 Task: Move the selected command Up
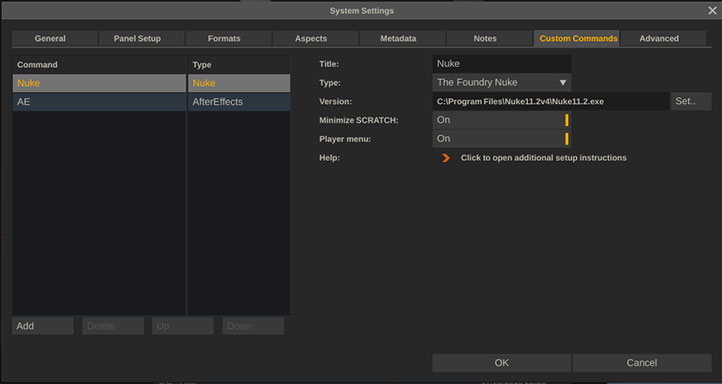(x=183, y=326)
